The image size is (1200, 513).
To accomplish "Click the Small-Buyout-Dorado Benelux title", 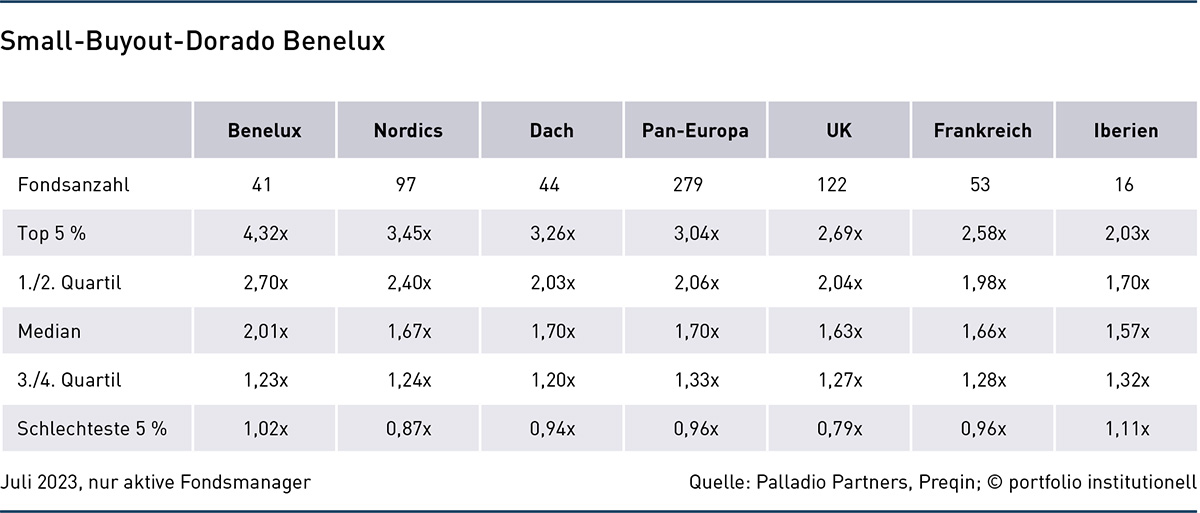I will coord(193,42).
